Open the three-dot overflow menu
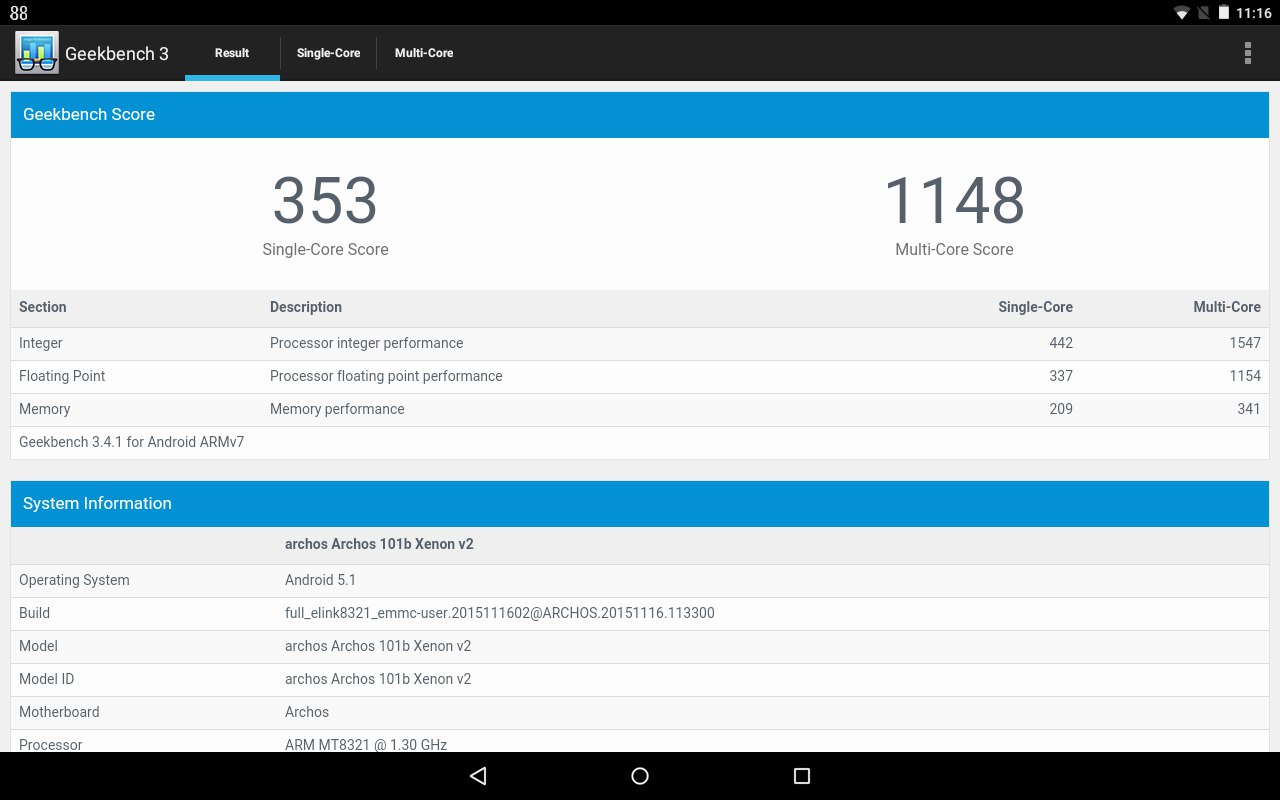 click(1247, 53)
